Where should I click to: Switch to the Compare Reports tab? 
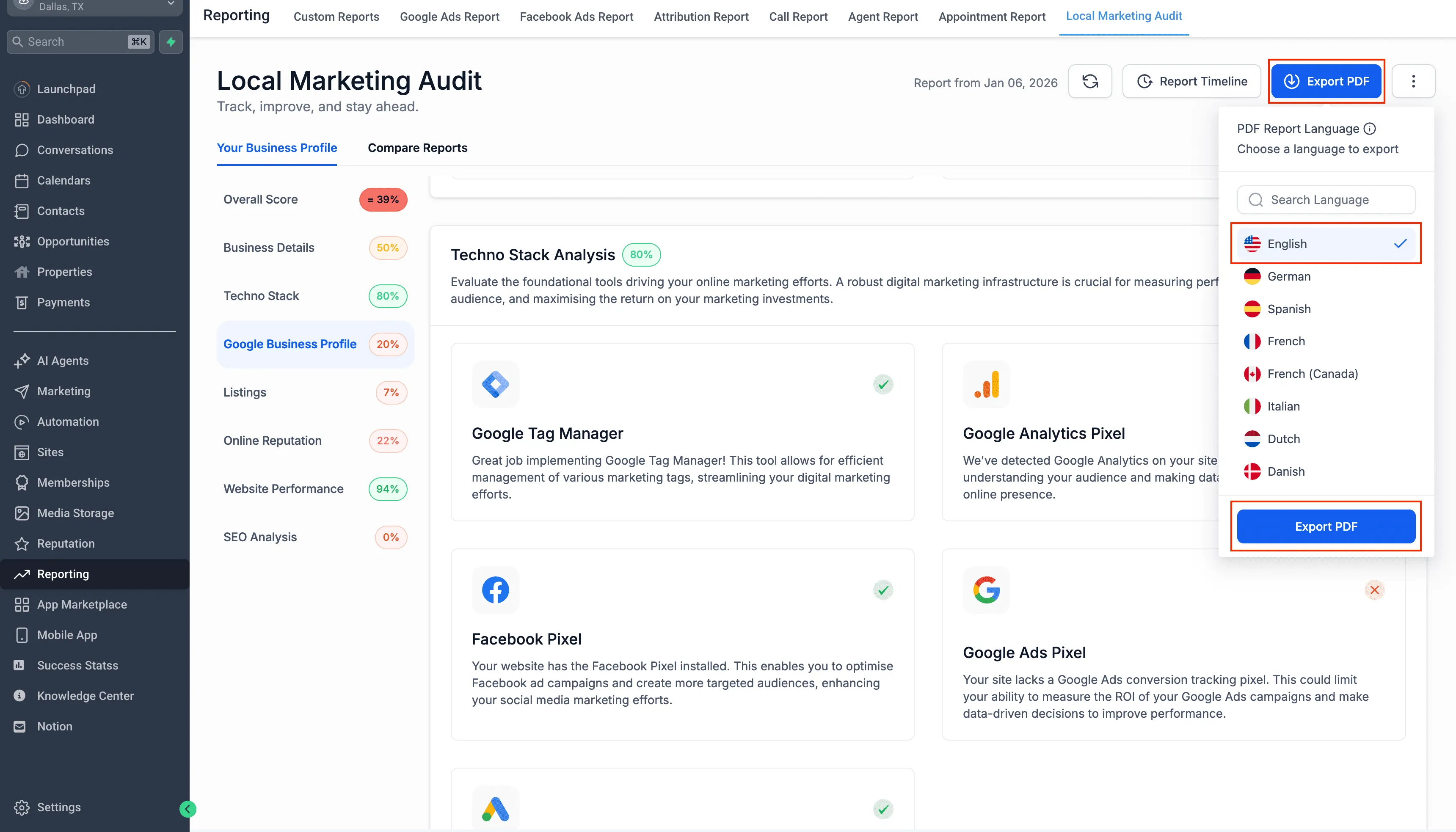pyautogui.click(x=418, y=147)
